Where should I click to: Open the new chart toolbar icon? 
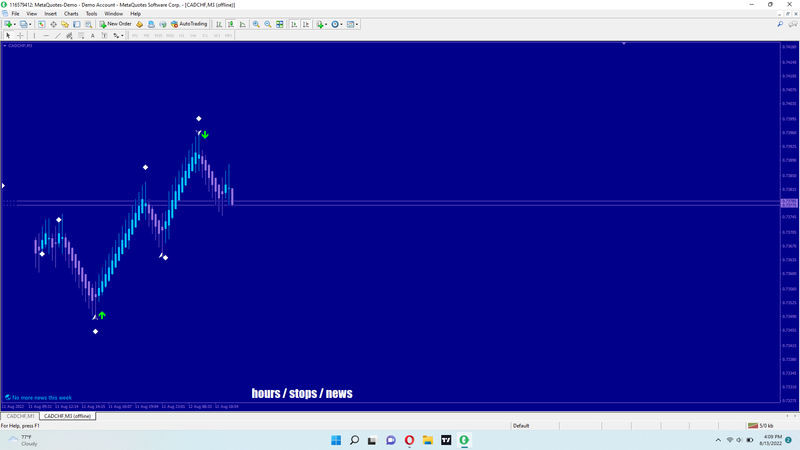coord(8,24)
